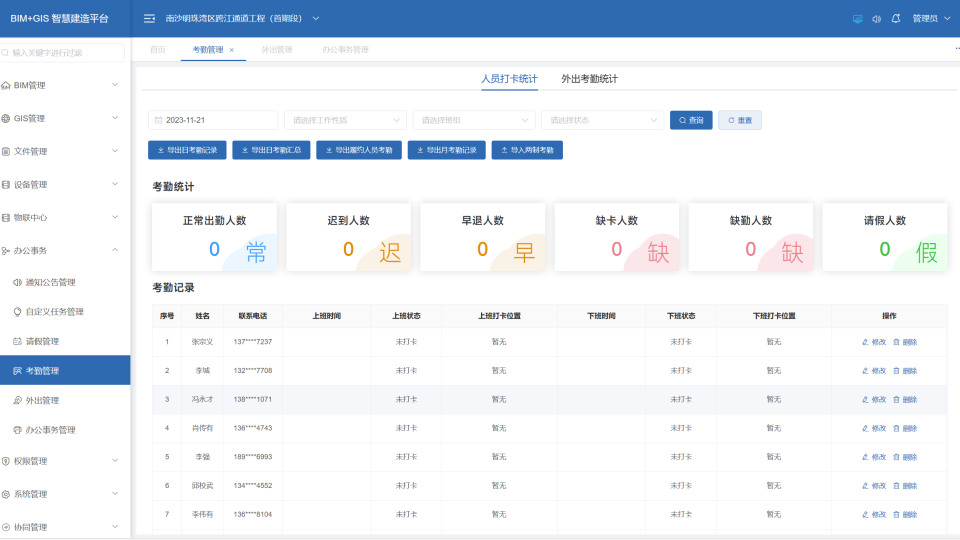Viewport: 960px width, 540px height.
Task: Click the 查询 search button
Action: tap(691, 120)
